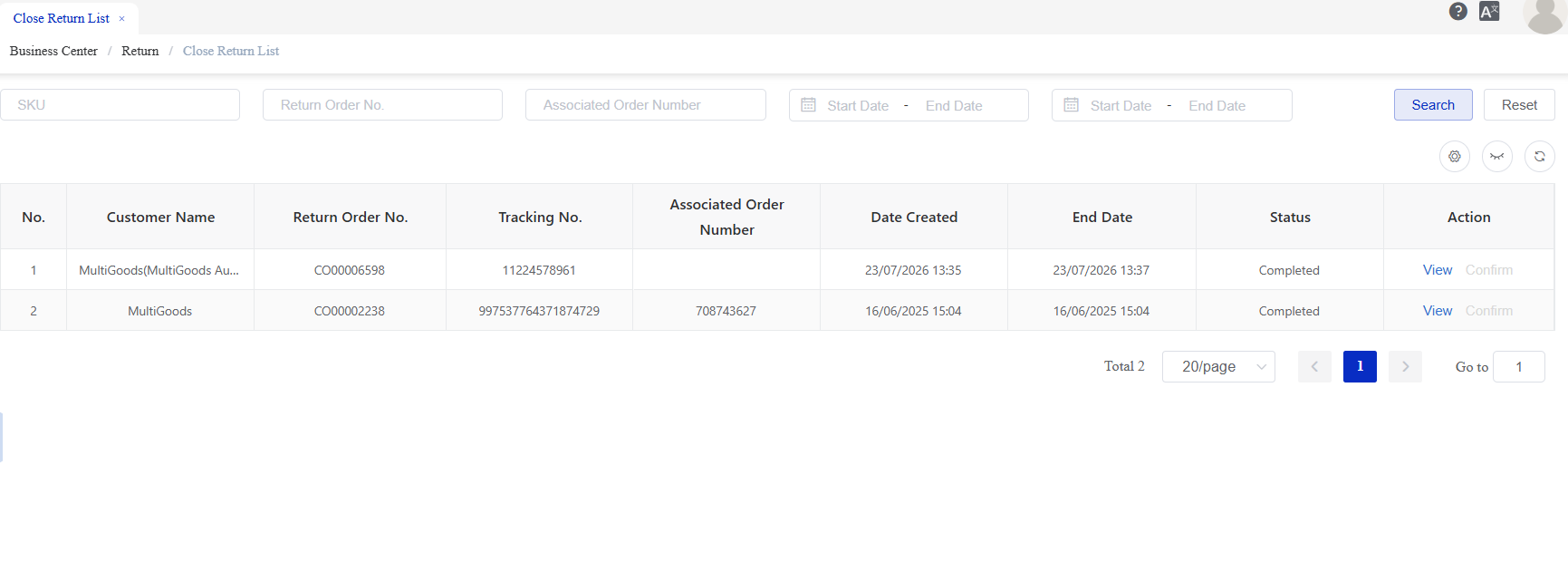
Task: Focus the Associated Order Number input field
Action: 646,105
